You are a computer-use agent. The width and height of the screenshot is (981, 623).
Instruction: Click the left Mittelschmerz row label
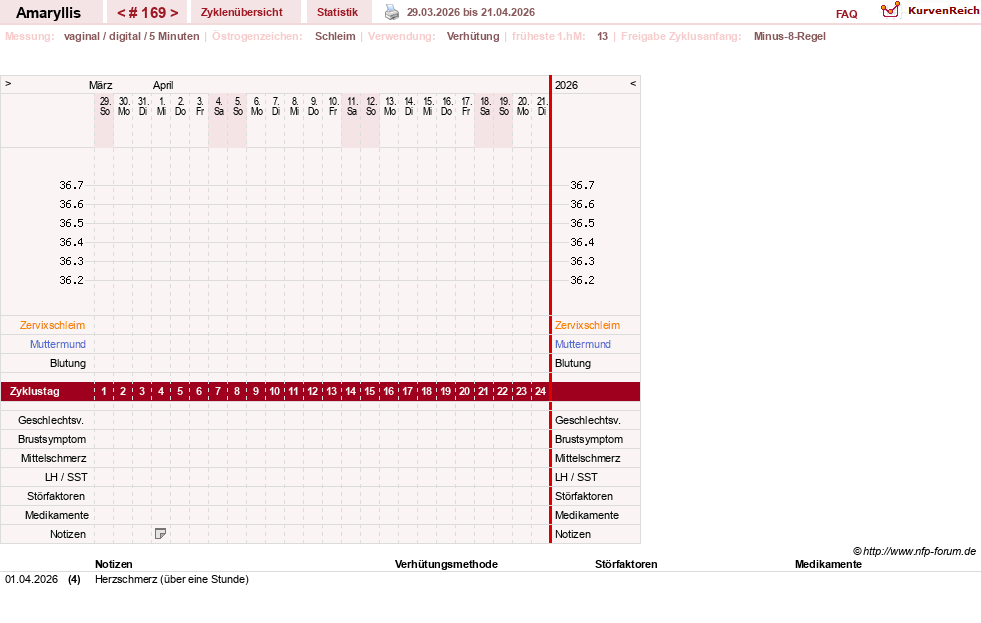pos(53,458)
